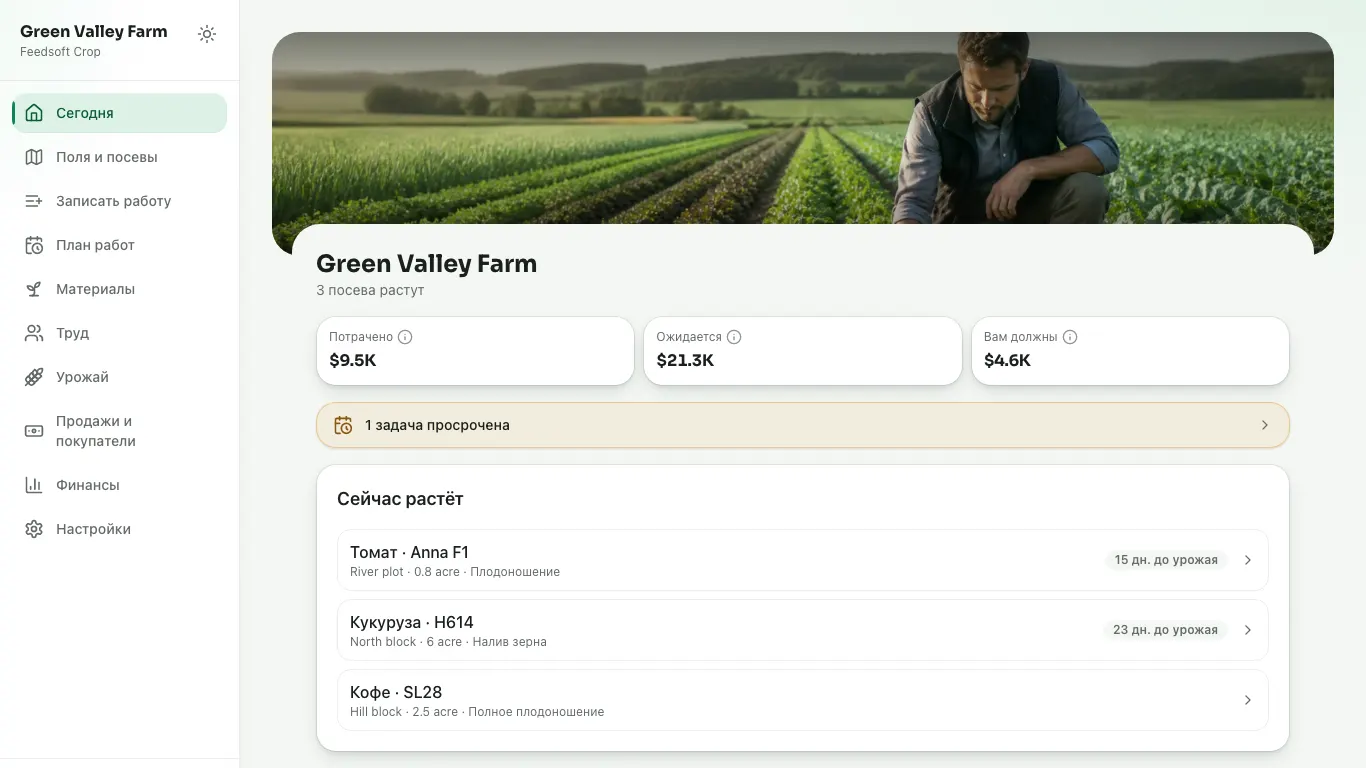Click the 23 дн. до урожая badge
Screen dimensions: 1366x768
click(1165, 630)
